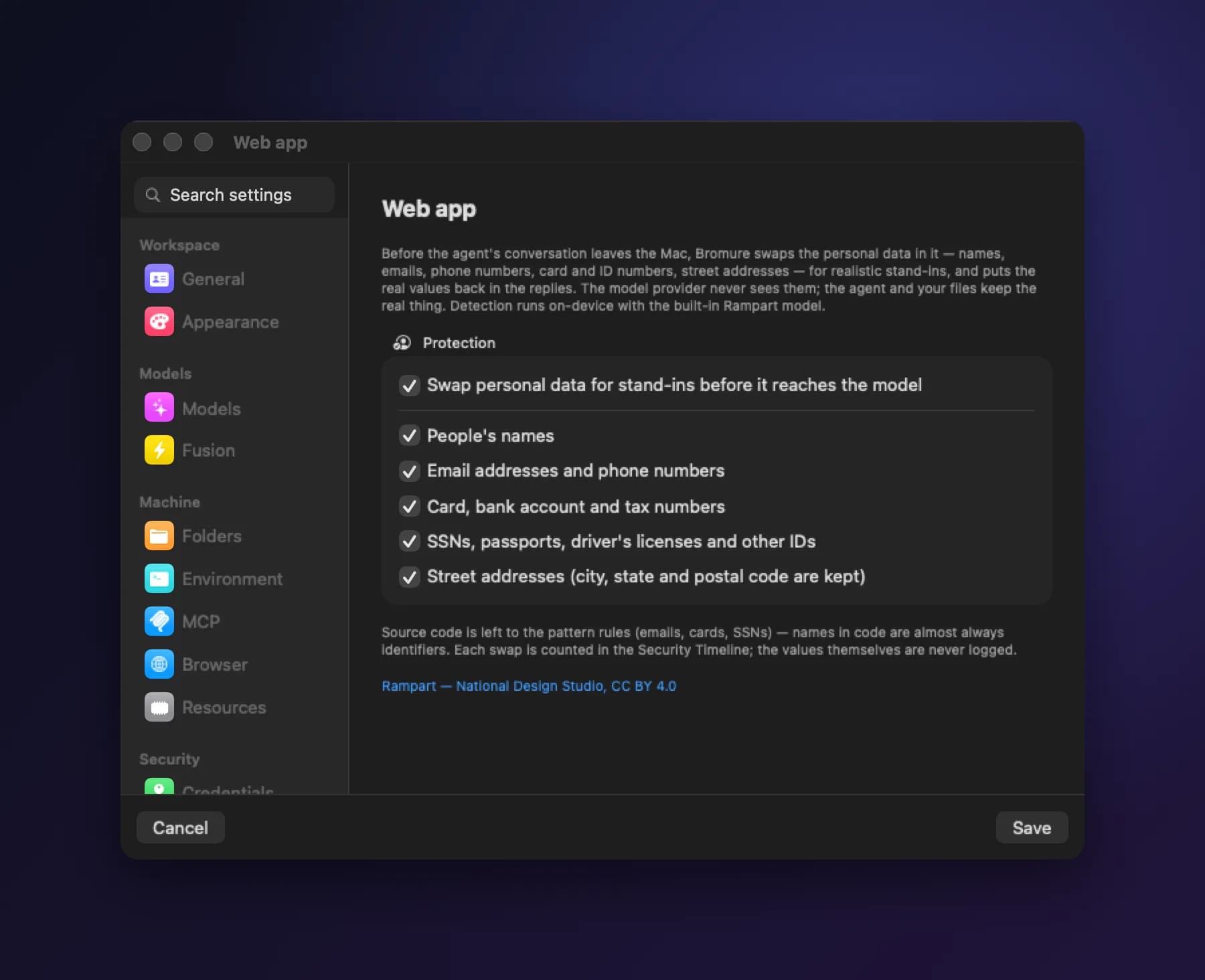Screen dimensions: 1205x980
Task: Select the Resources sidebar label
Action: pos(224,708)
